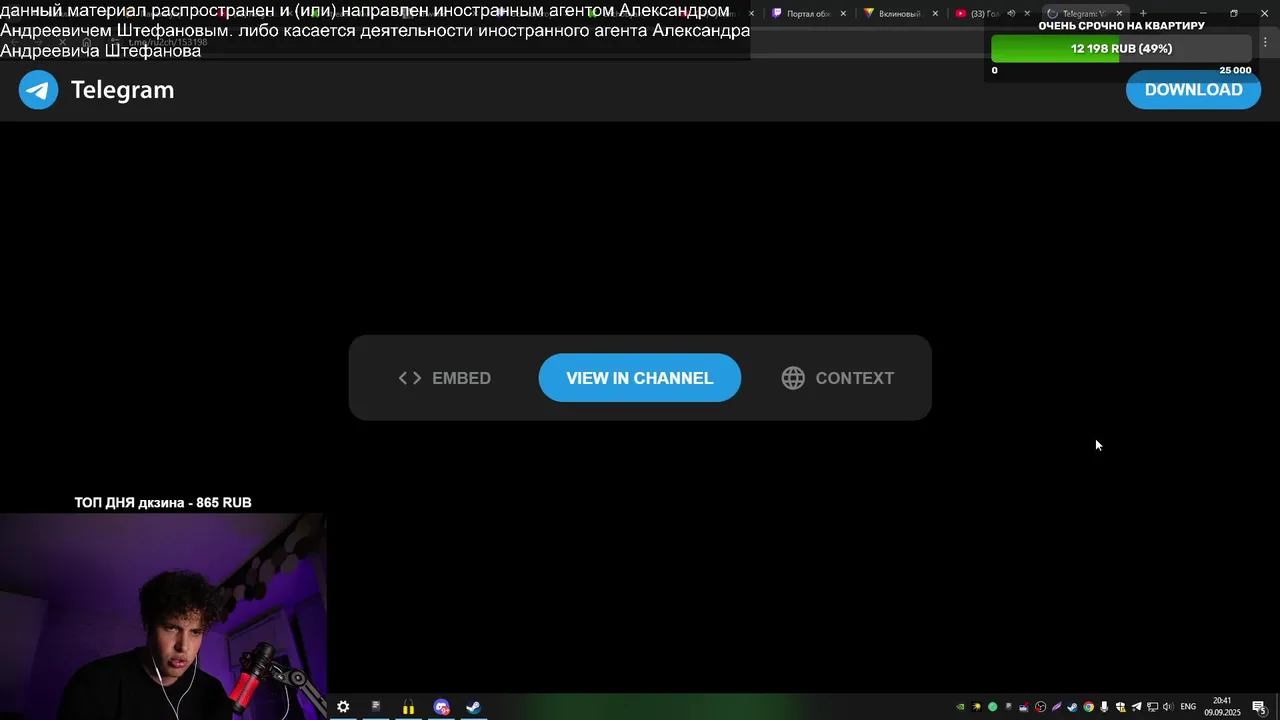Close the 'Вклиновый' tab
This screenshot has width=1280, height=720.
pyautogui.click(x=935, y=13)
